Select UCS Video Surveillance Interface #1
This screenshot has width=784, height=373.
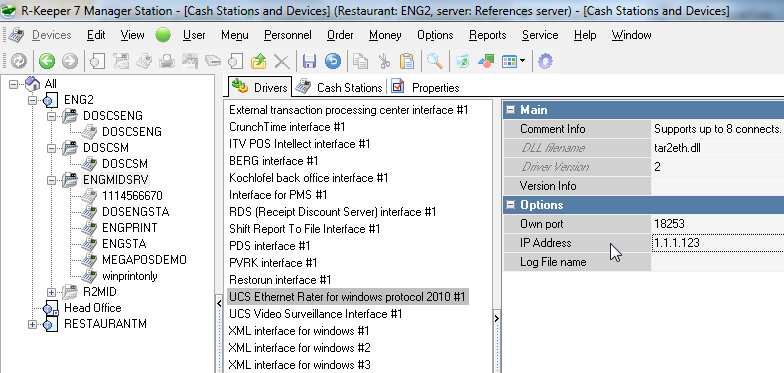[x=316, y=314]
